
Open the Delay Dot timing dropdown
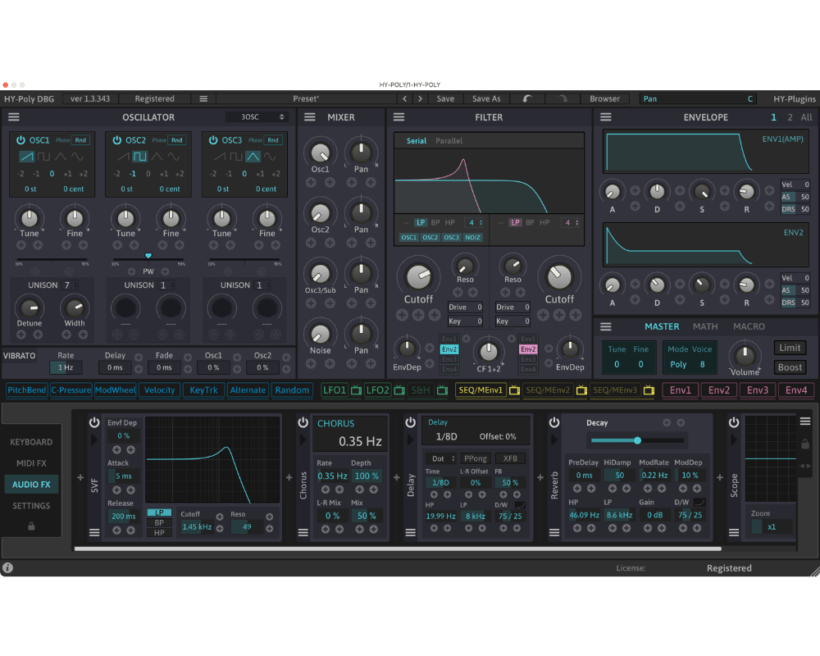(x=440, y=459)
